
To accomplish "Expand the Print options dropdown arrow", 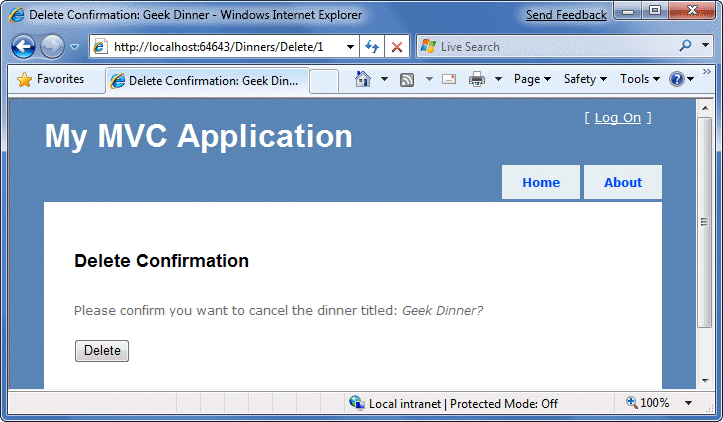I will pyautogui.click(x=498, y=79).
